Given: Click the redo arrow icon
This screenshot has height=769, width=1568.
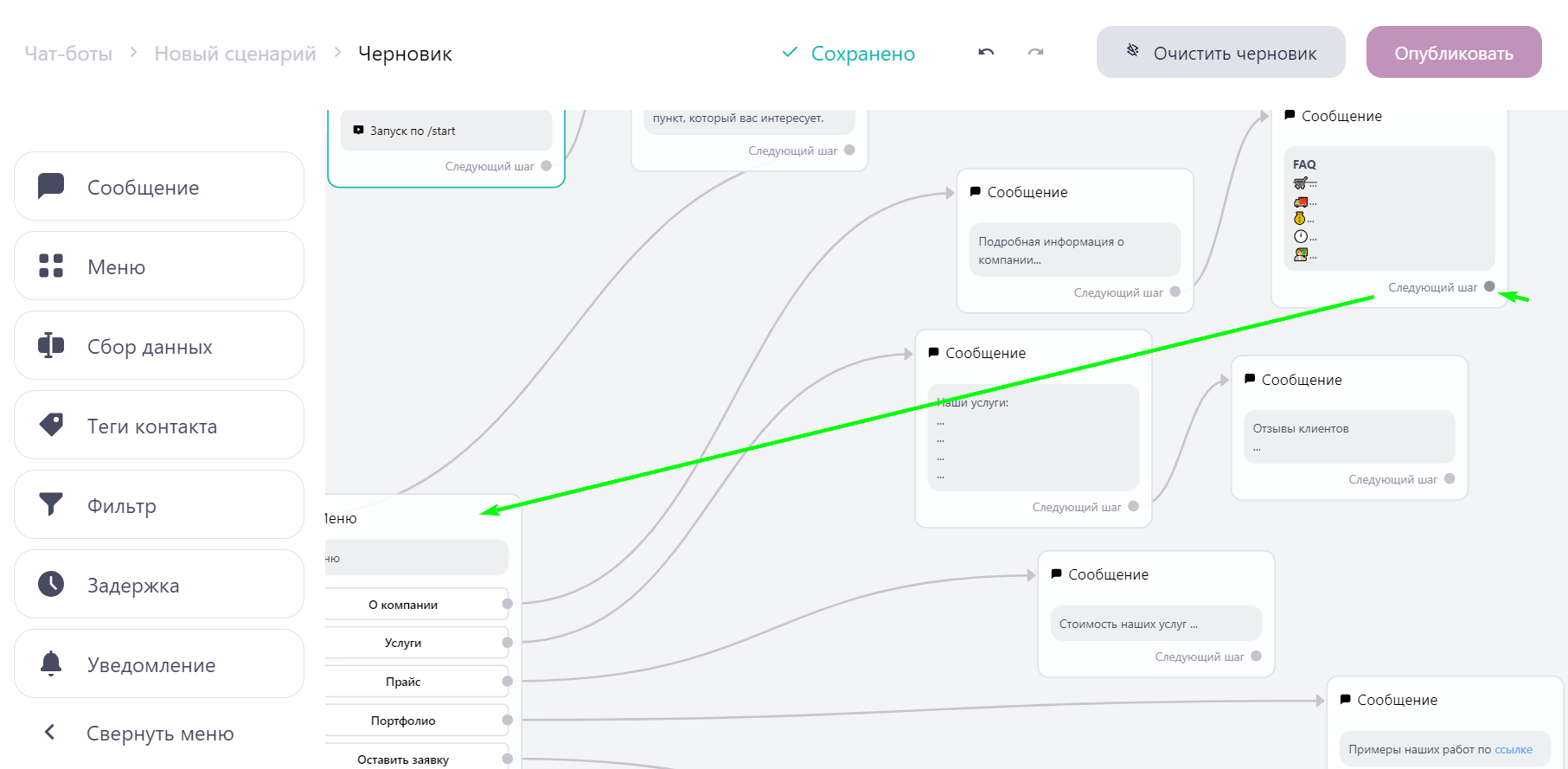Looking at the screenshot, I should point(1035,53).
